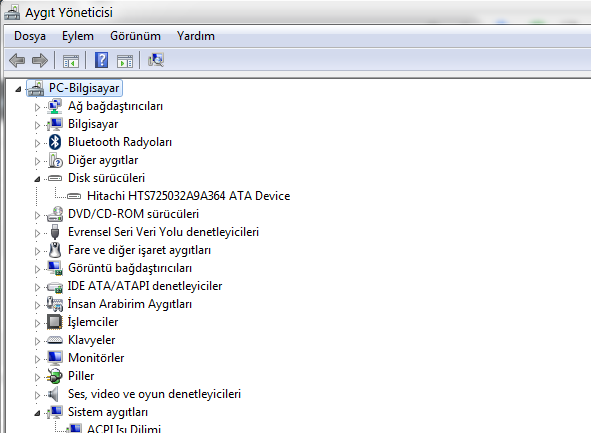Click the action pane toolbar icon

[125, 61]
